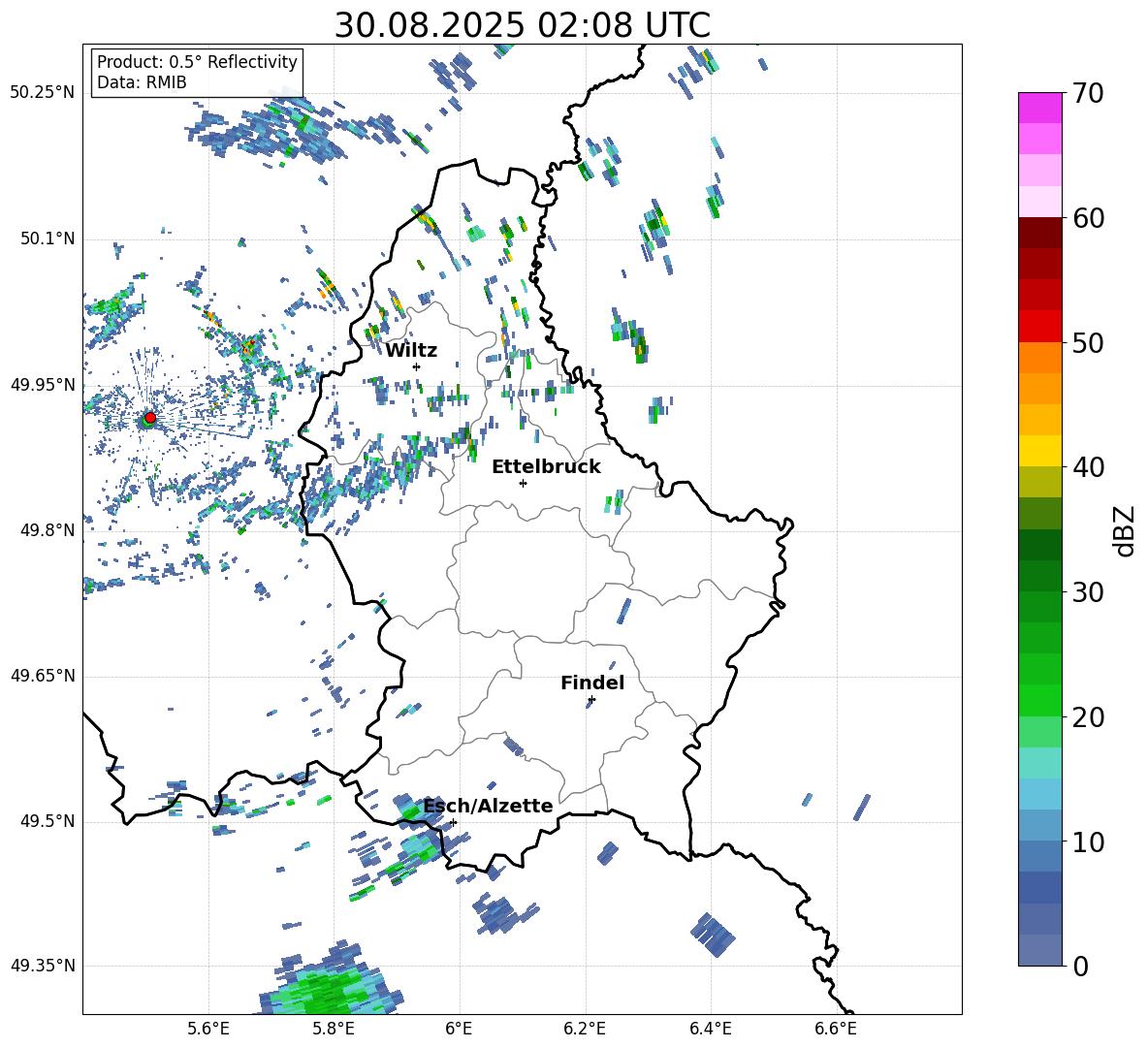This screenshot has width=1148, height=1048.
Task: Click the 20 colorbar tick label
Action: pos(1088,717)
